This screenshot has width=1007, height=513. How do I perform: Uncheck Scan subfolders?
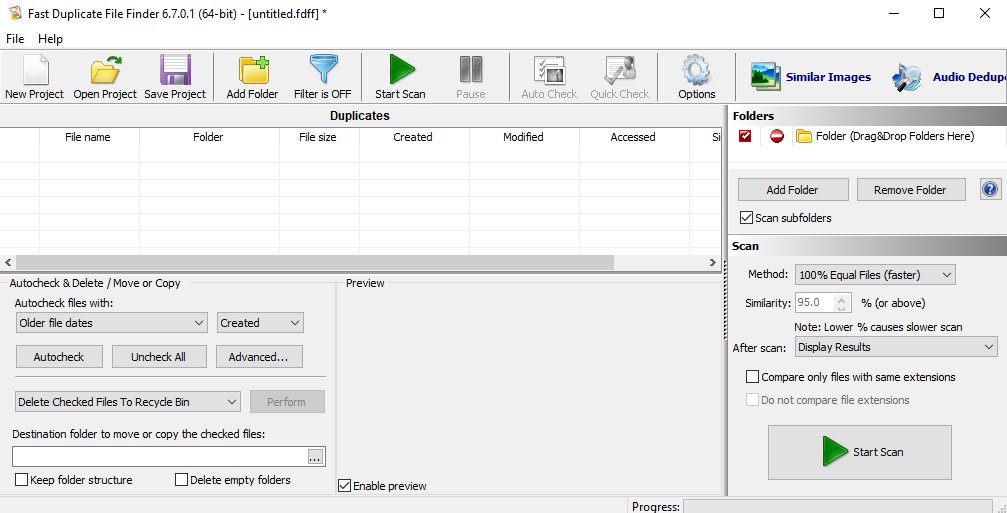tap(746, 218)
